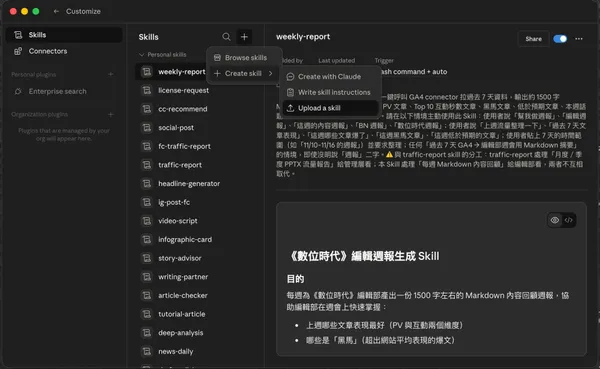
Task: Choose Upload a skill option
Action: tap(331, 108)
